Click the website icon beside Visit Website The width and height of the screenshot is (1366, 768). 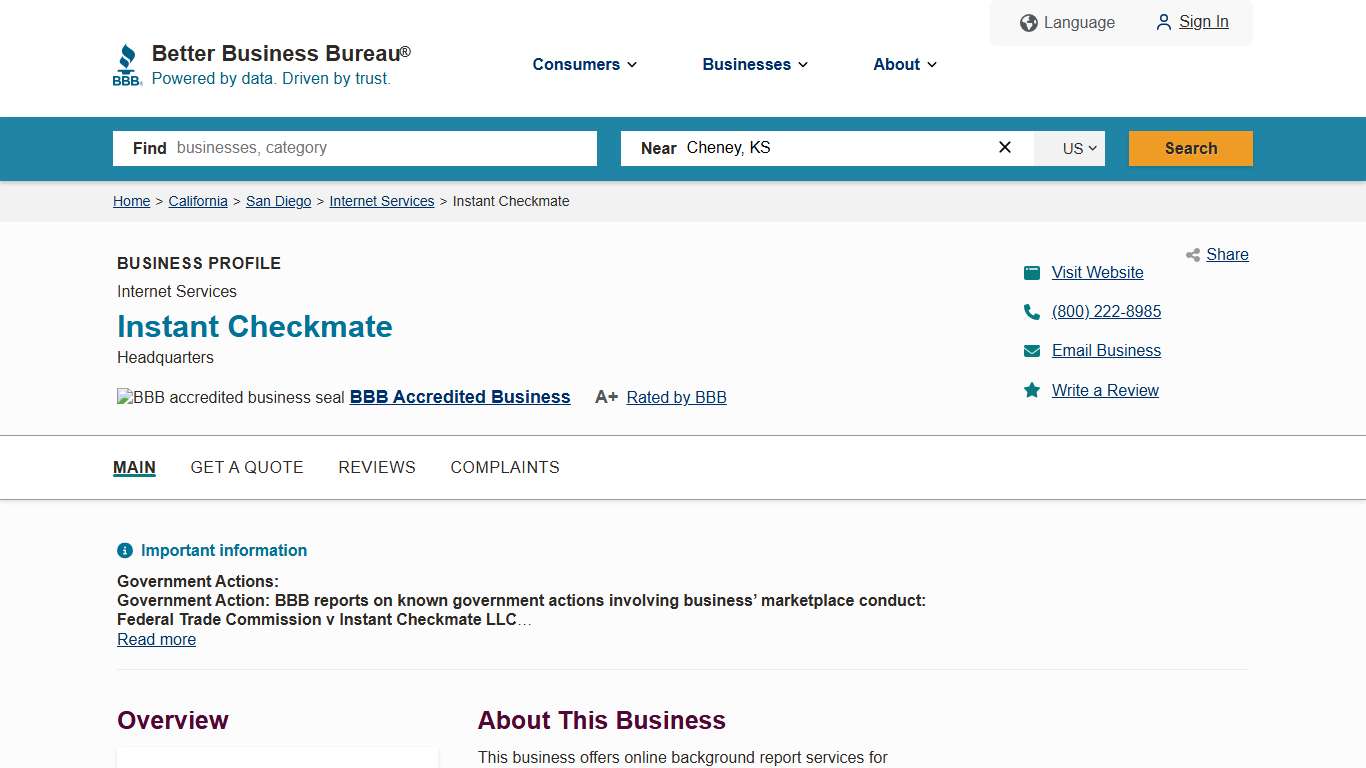coord(1032,272)
